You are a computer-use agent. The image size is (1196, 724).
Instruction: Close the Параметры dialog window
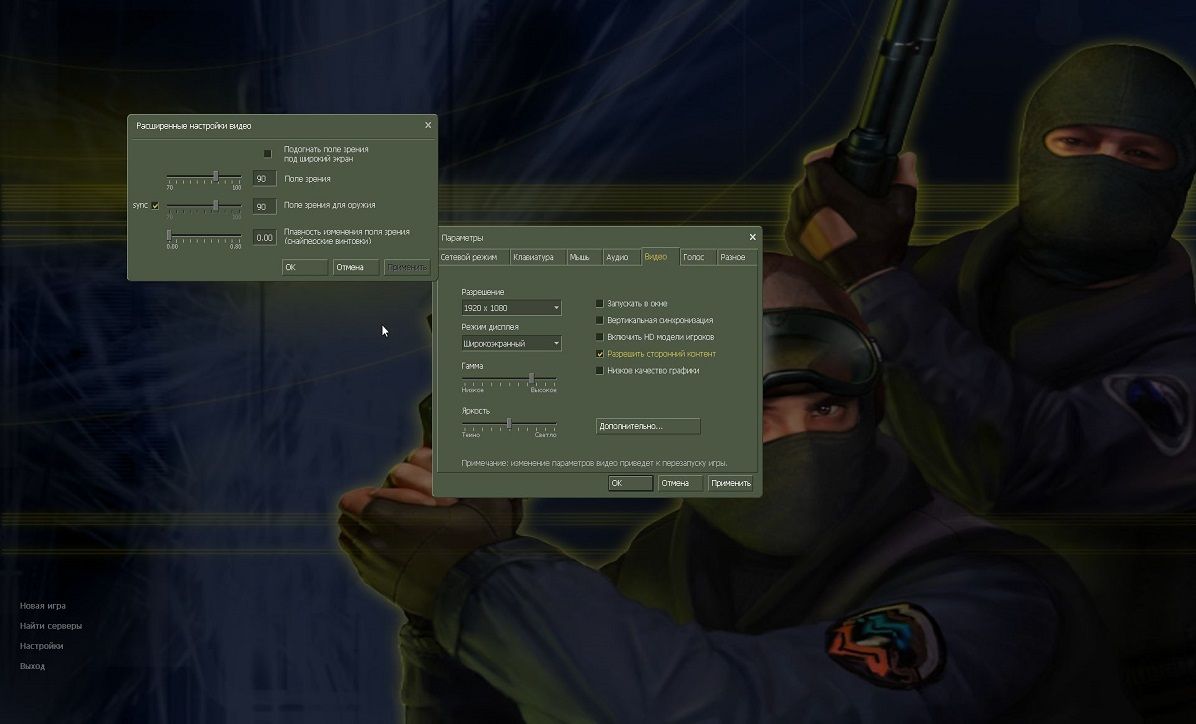click(752, 237)
